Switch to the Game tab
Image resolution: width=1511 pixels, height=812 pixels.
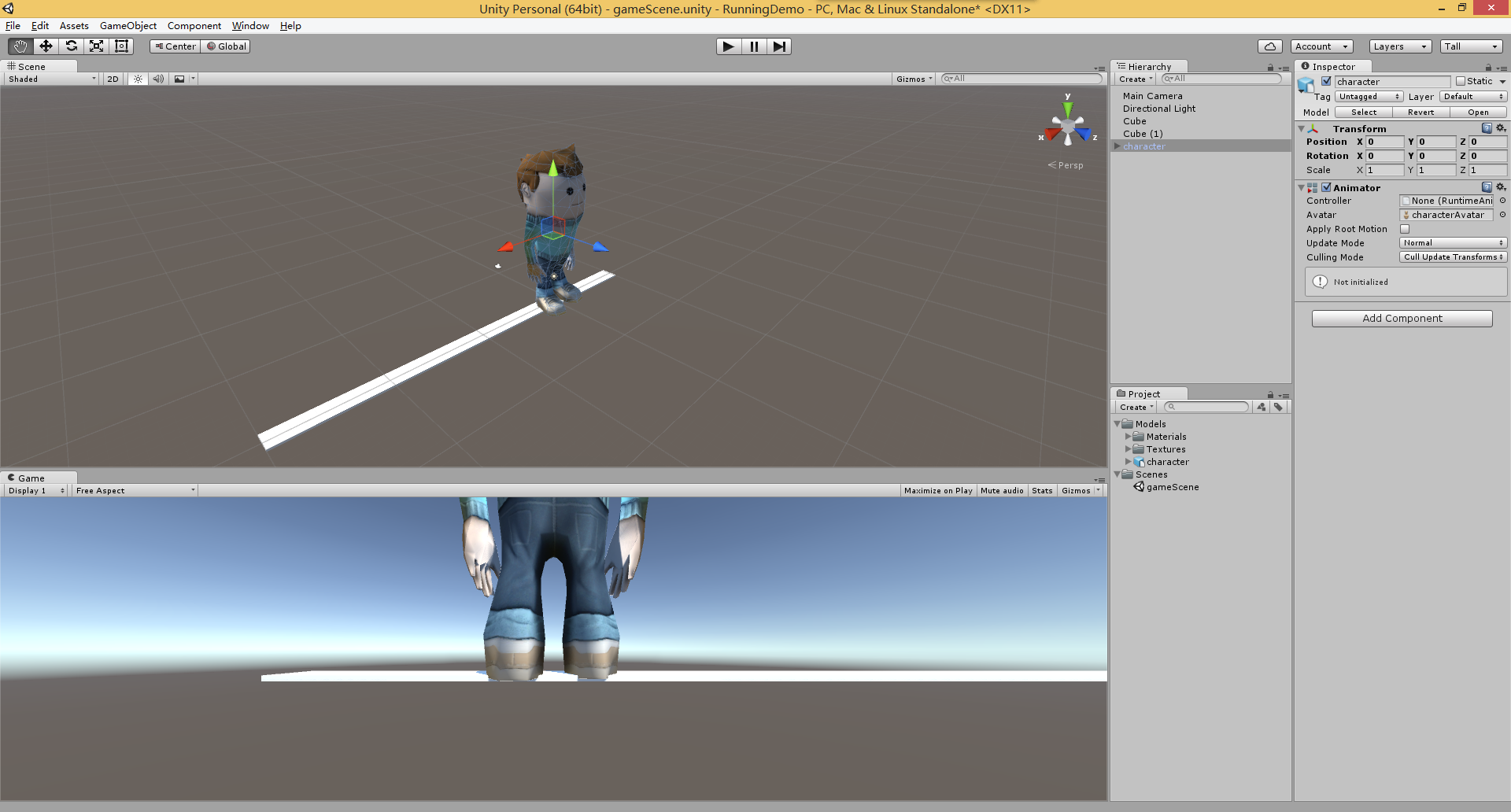tap(39, 478)
